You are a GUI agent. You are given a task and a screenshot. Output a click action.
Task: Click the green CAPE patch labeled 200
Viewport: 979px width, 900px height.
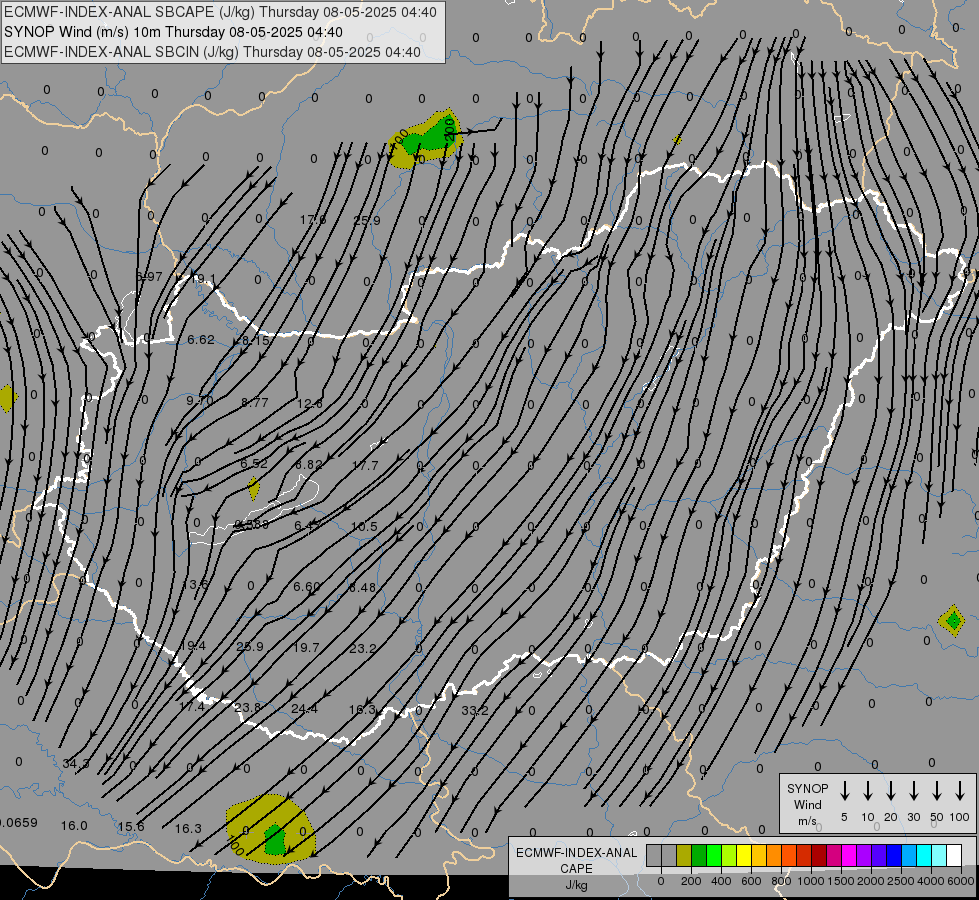[430, 136]
